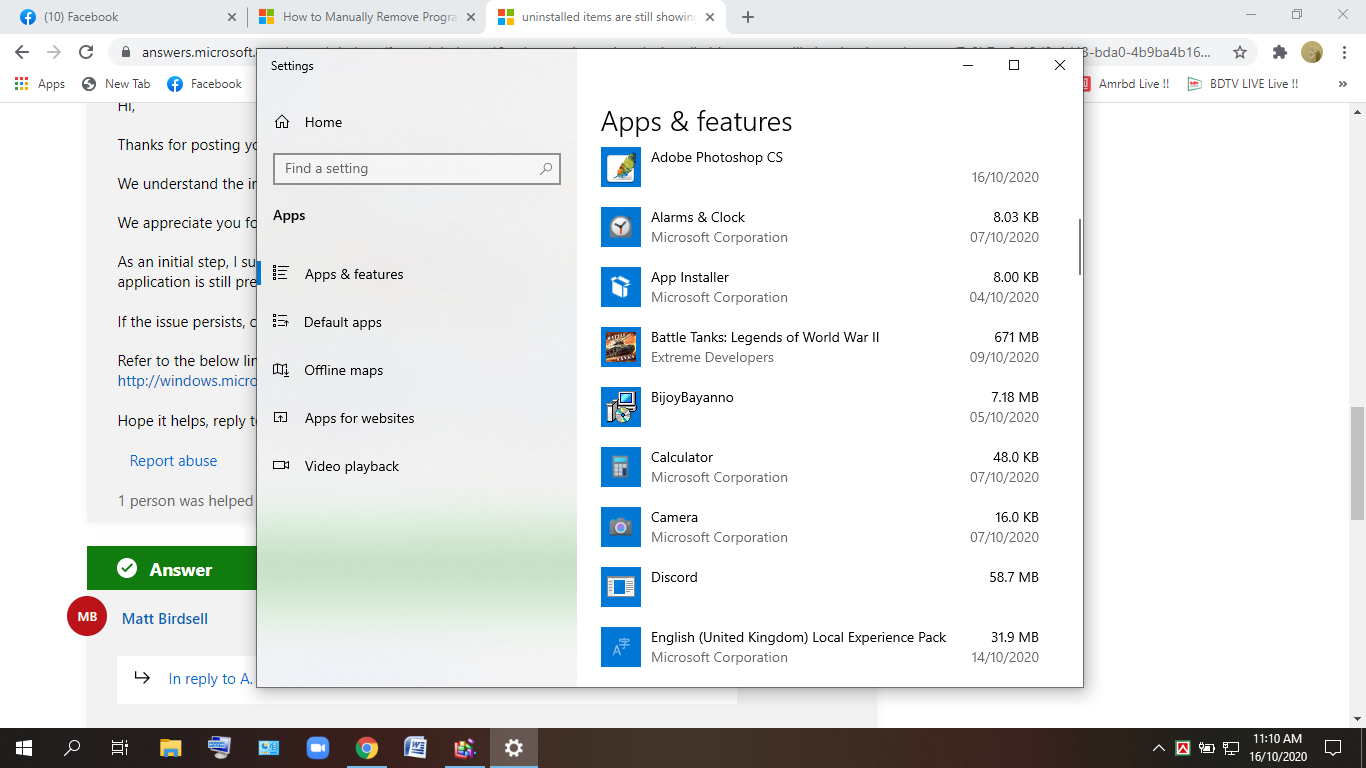
Task: Open the Chrome profile avatar
Action: coord(1311,52)
